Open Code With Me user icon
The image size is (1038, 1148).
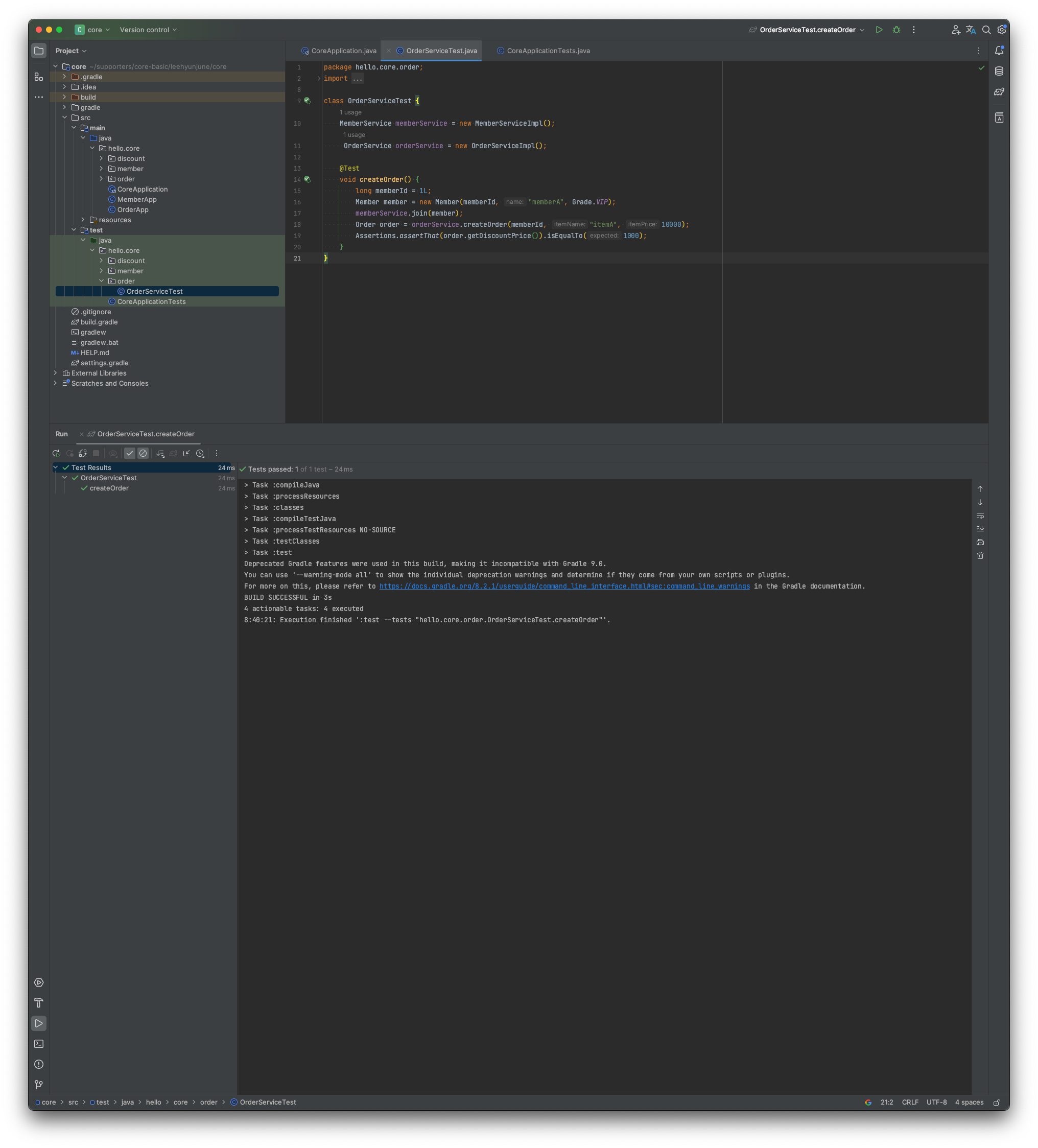955,30
